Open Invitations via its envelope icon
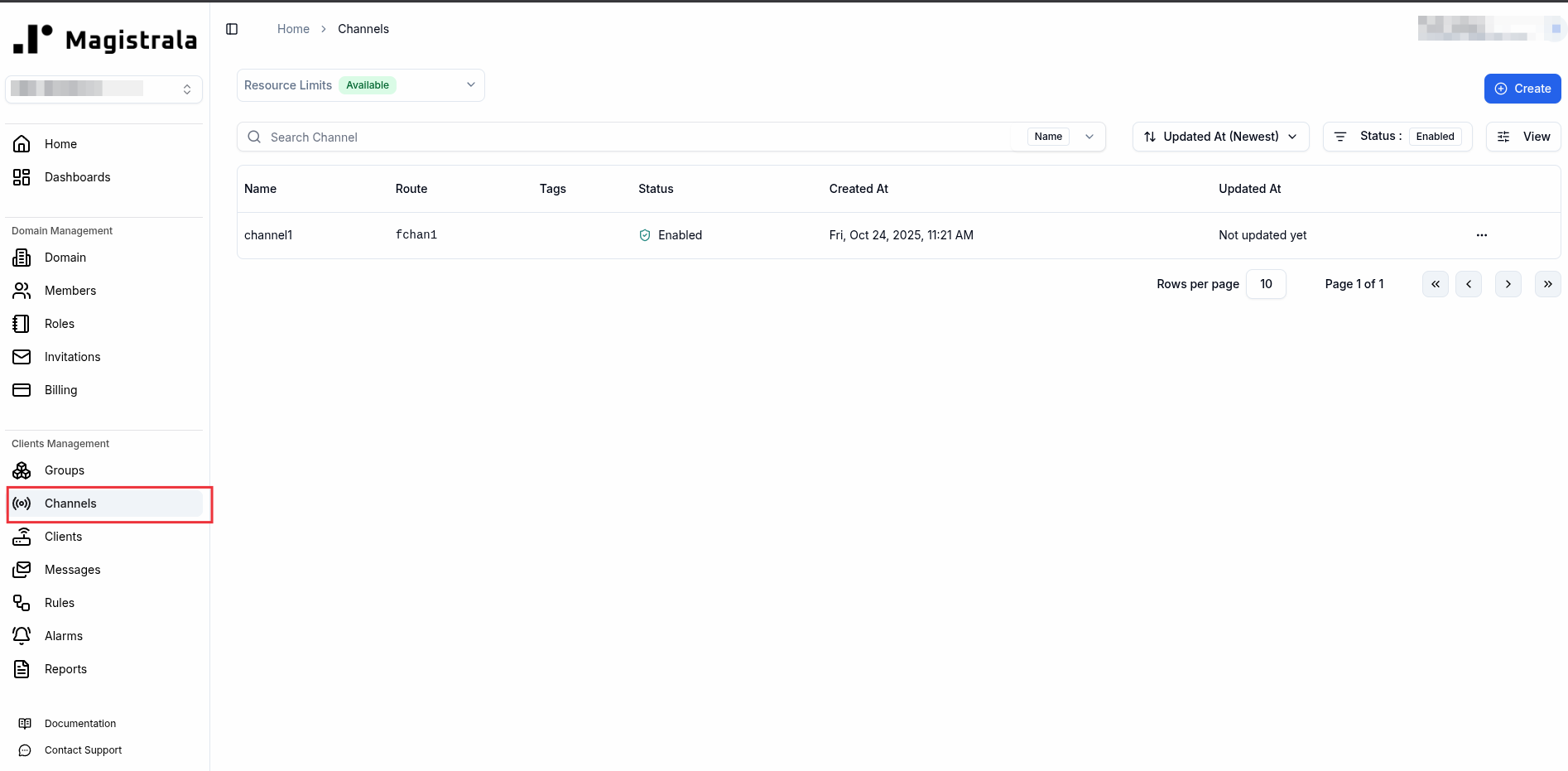1568x771 pixels. click(22, 356)
